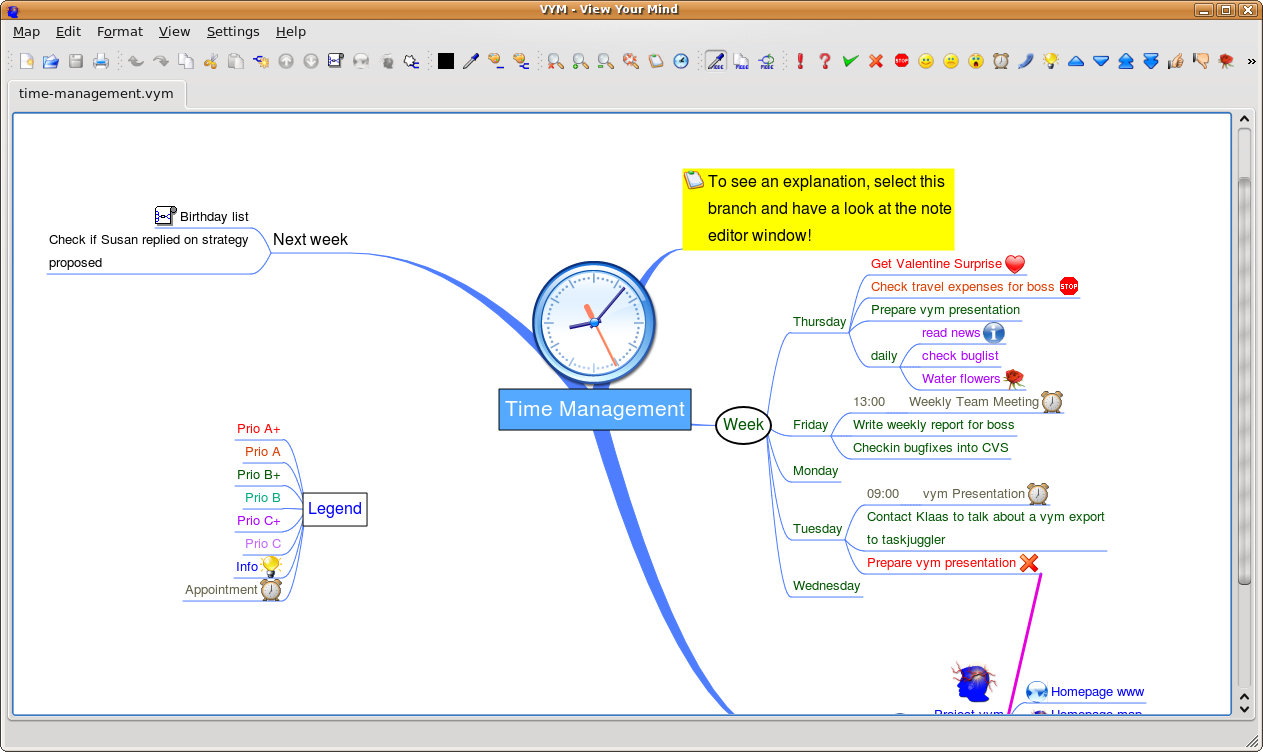Click the 'Prepare vym presentation' red text

941,563
